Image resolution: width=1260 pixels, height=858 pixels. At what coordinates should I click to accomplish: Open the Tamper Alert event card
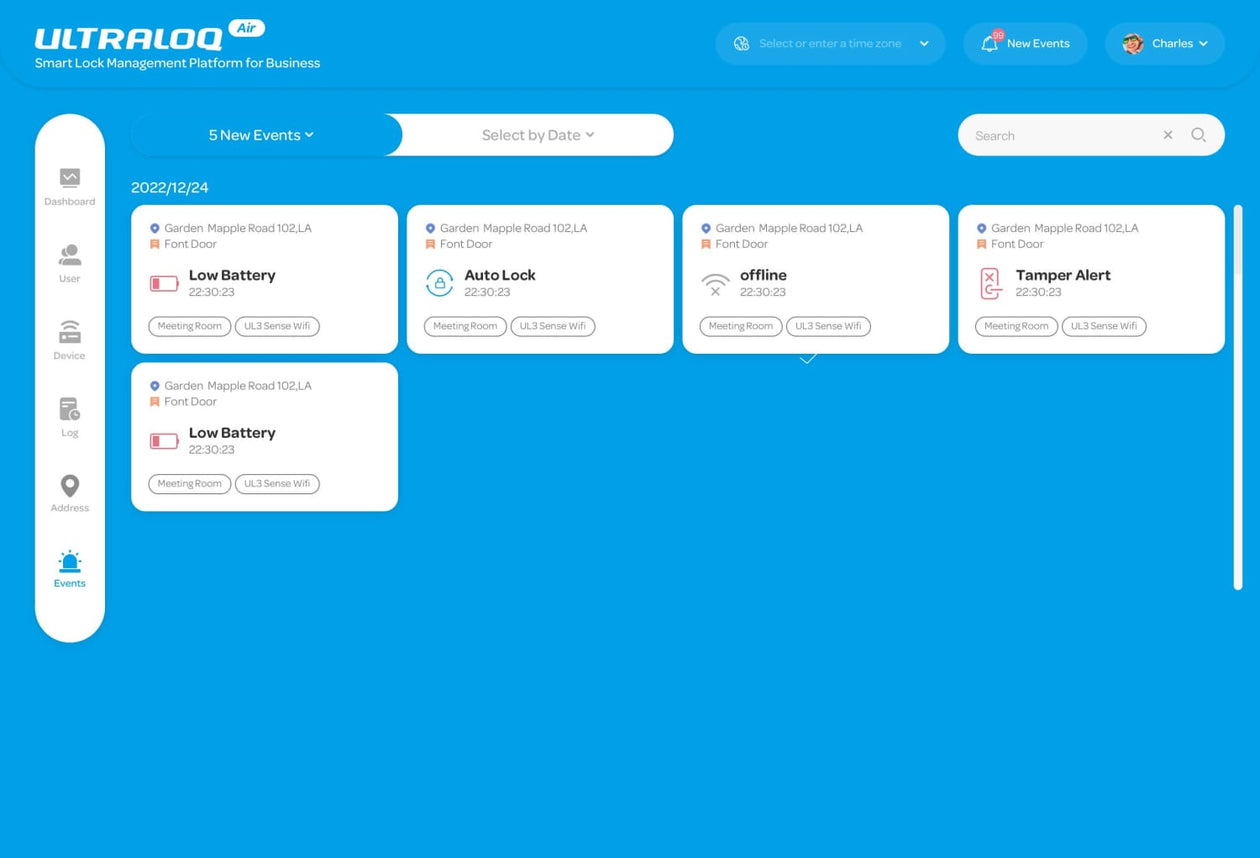click(1090, 279)
